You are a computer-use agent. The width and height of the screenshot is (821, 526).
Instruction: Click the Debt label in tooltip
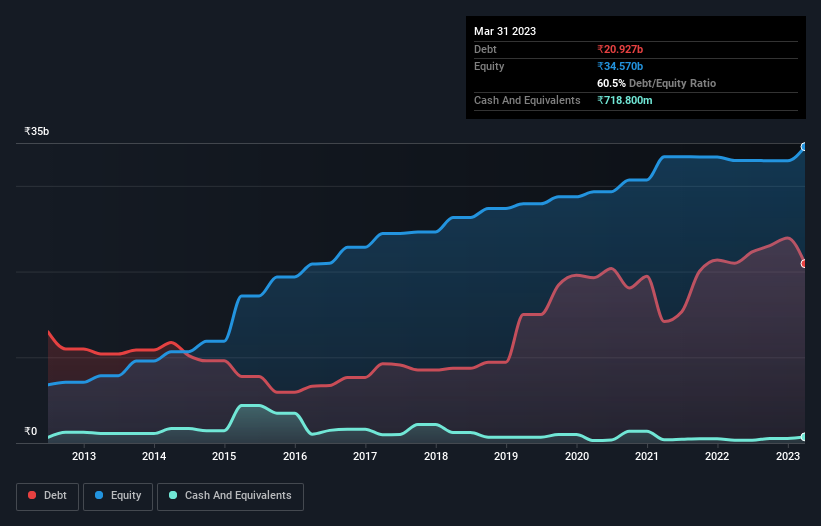485,49
